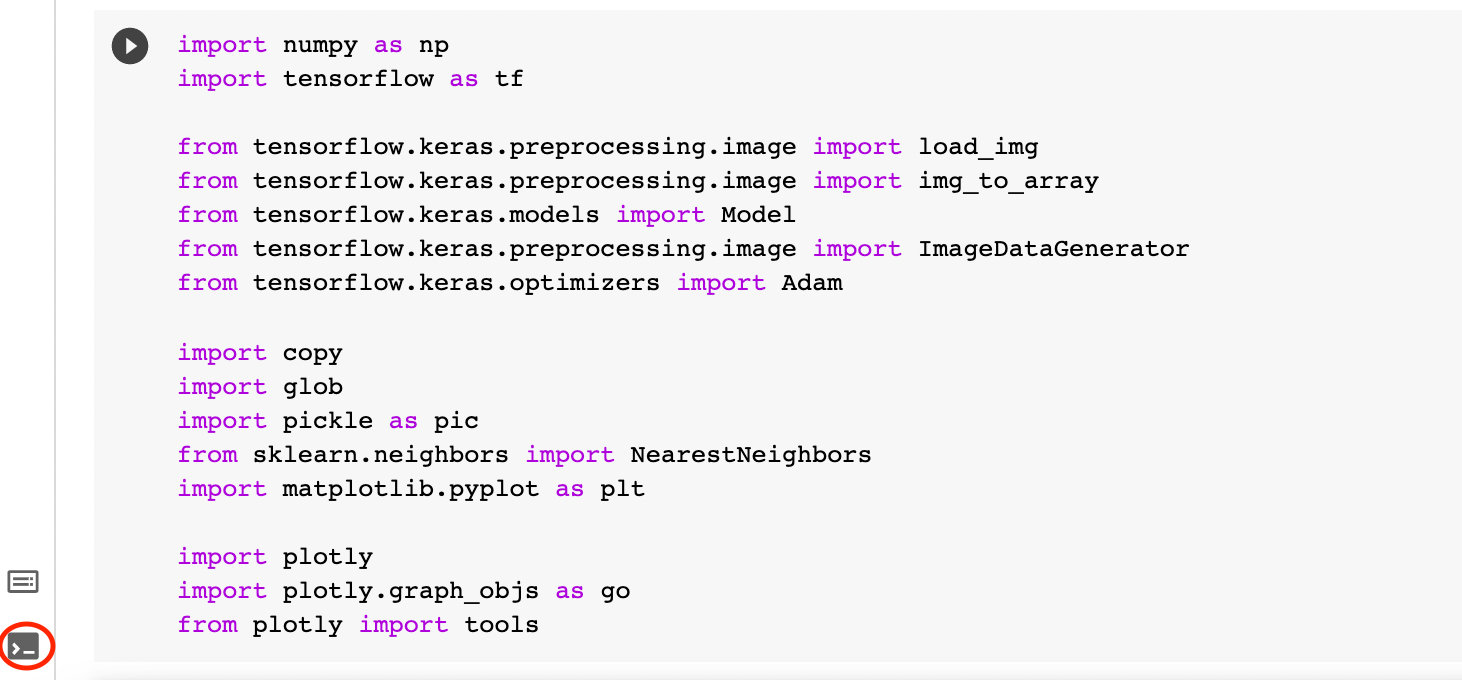Screen dimensions: 1462x680
Task: Click the matplotlib.pyplot import line
Action: pyautogui.click(x=410, y=488)
